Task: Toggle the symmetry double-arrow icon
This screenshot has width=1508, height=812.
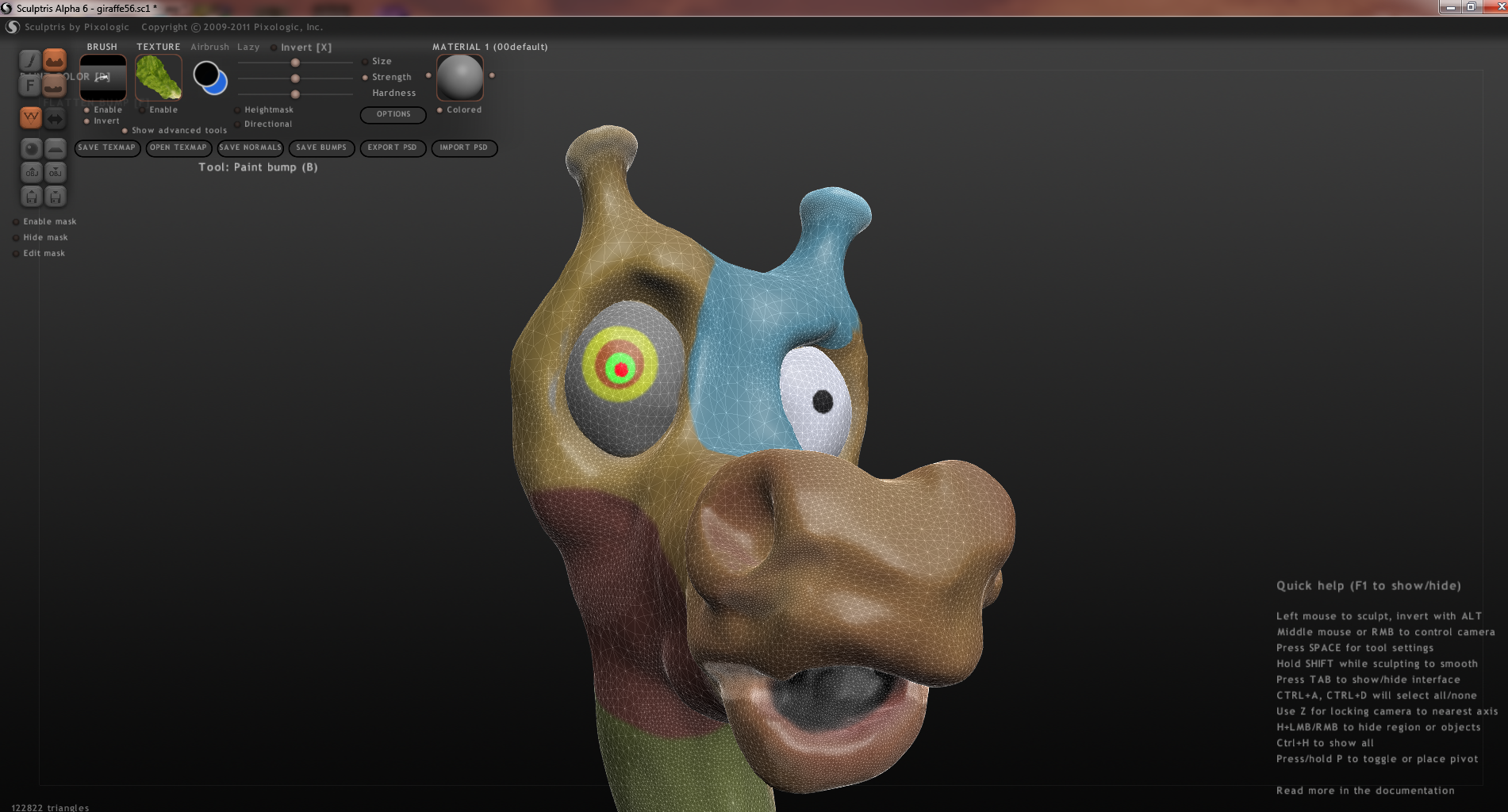Action: click(55, 118)
